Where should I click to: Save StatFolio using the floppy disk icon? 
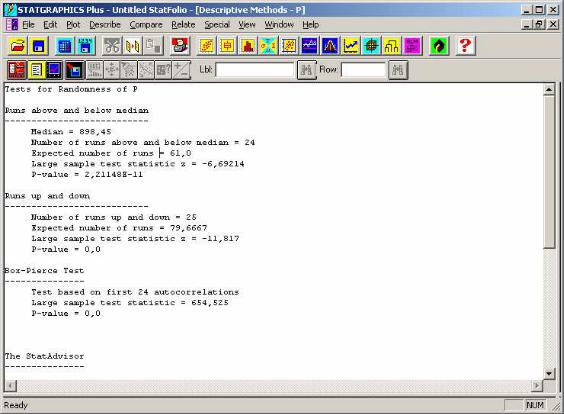[x=38, y=46]
